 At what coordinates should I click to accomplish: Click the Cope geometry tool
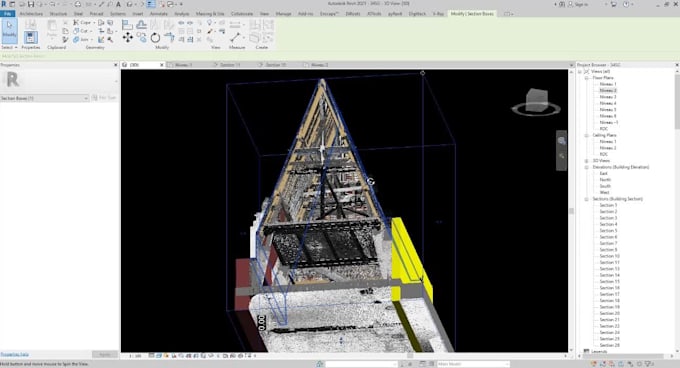[x=82, y=23]
